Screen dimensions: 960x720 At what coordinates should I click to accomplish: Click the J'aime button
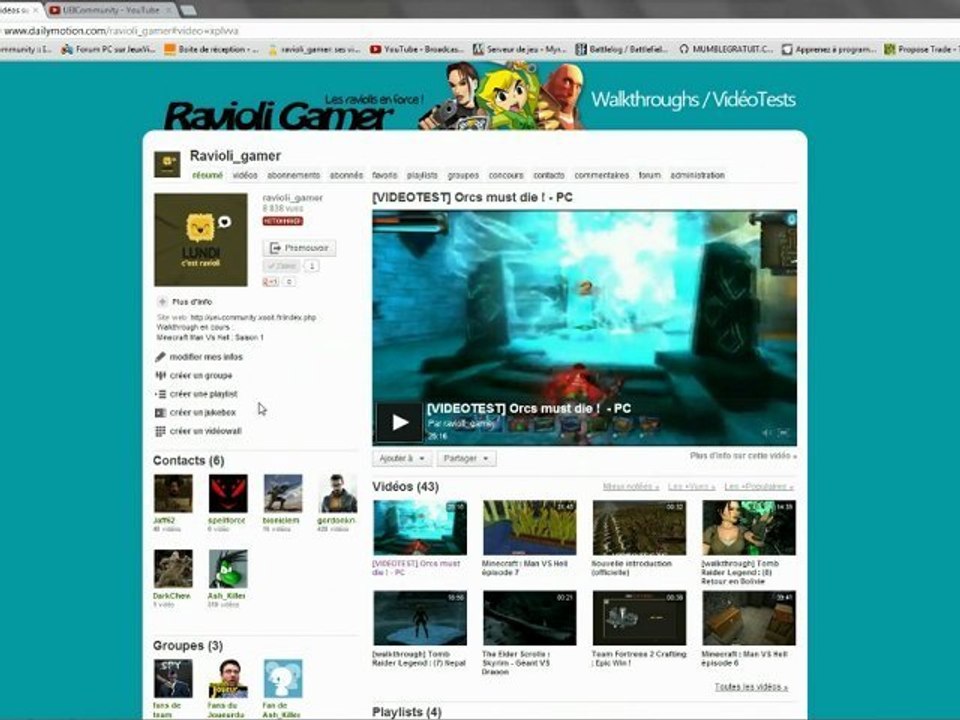tap(281, 266)
